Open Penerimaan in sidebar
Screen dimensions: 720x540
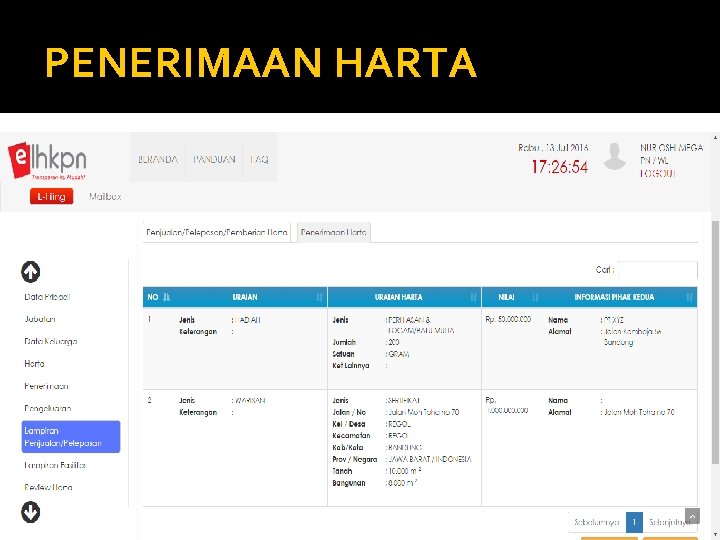[46, 386]
